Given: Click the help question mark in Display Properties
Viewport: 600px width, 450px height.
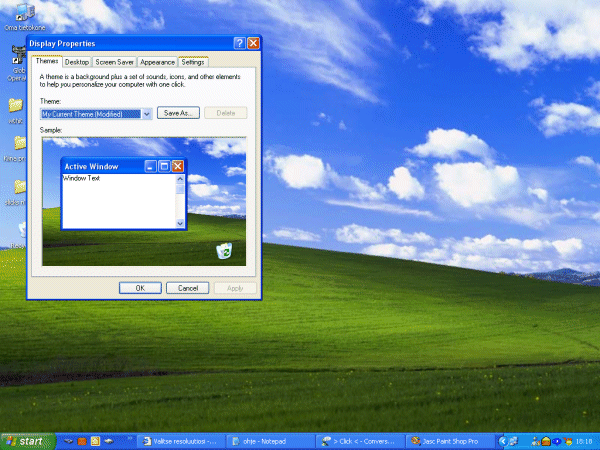Looking at the screenshot, I should click(x=239, y=43).
